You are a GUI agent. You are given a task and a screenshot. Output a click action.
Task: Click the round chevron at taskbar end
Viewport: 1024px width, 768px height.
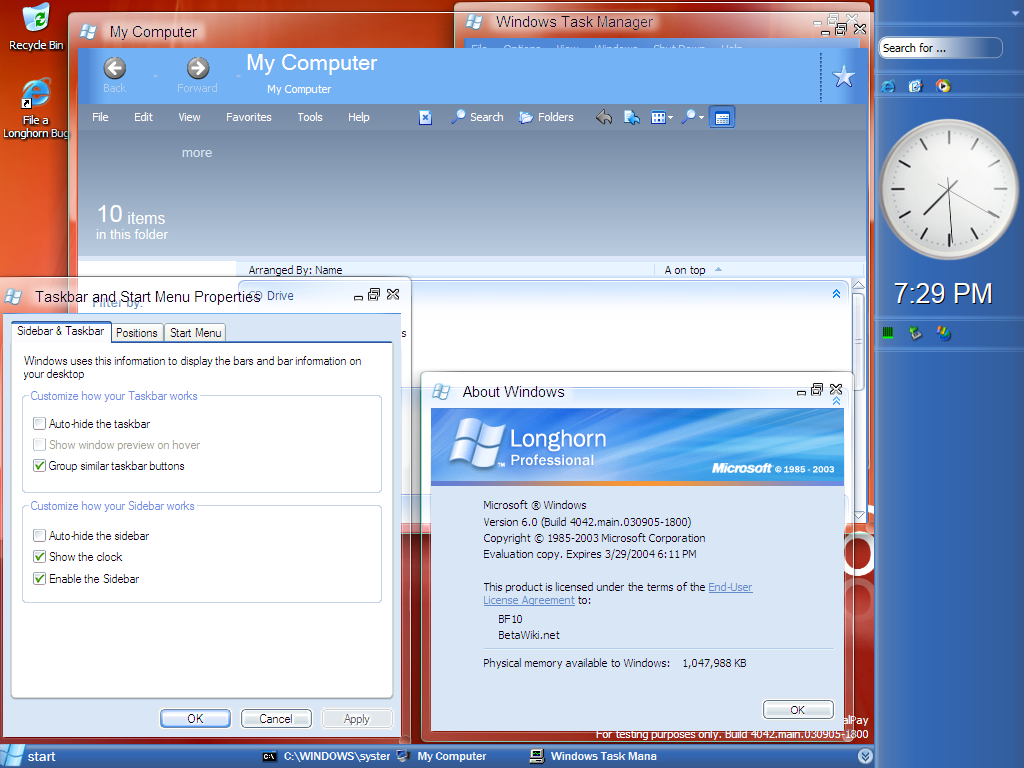click(x=865, y=756)
